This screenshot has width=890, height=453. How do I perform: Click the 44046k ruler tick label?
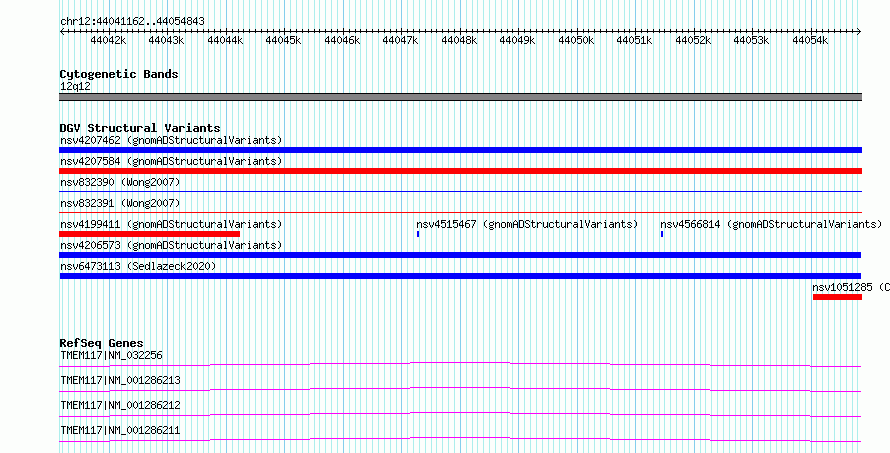[342, 40]
